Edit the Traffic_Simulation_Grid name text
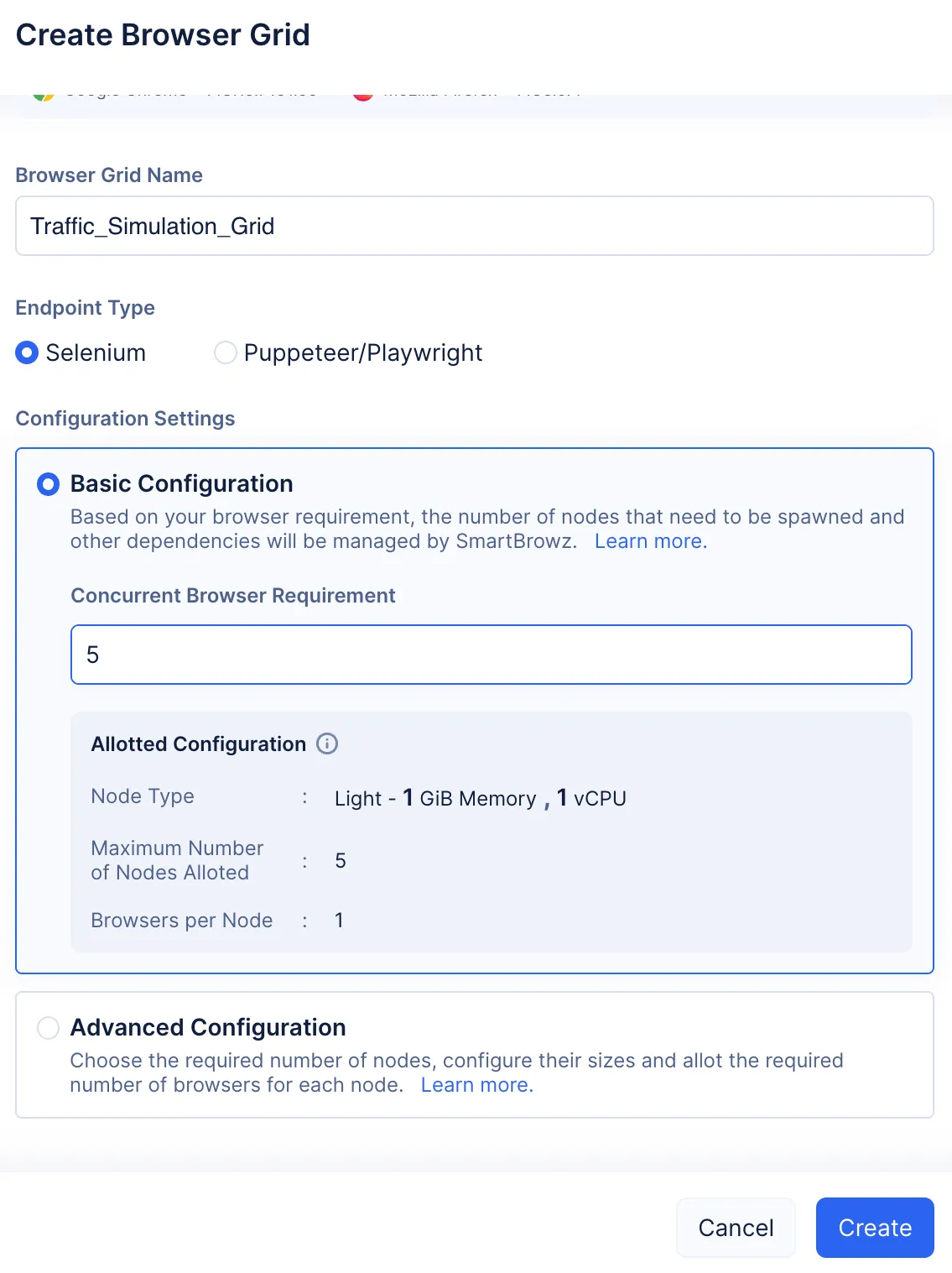952x1273 pixels. point(153,226)
